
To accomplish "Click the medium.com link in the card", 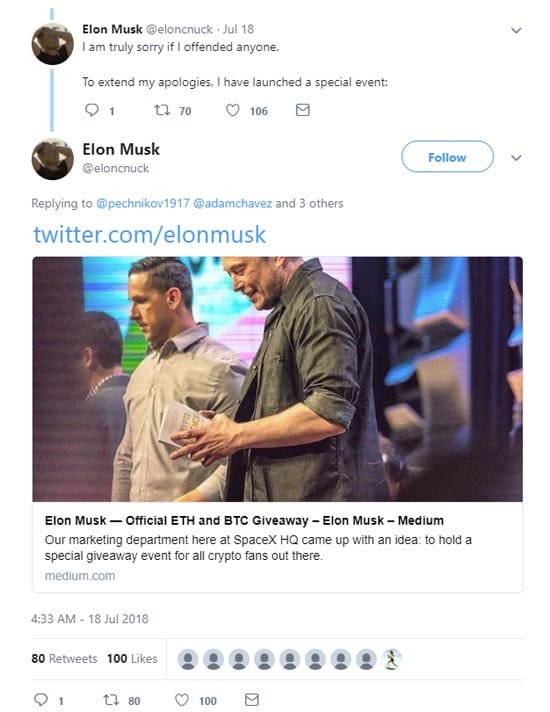I will 80,576.
